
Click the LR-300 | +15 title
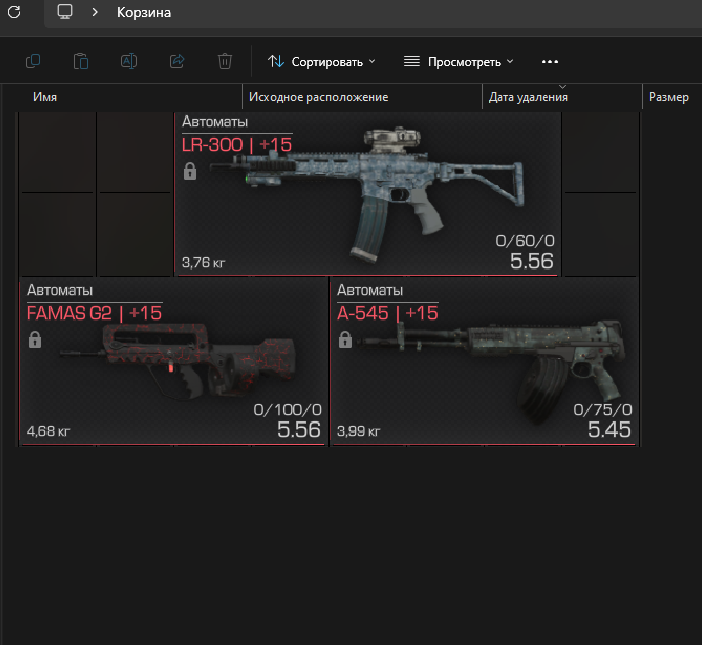click(x=237, y=145)
